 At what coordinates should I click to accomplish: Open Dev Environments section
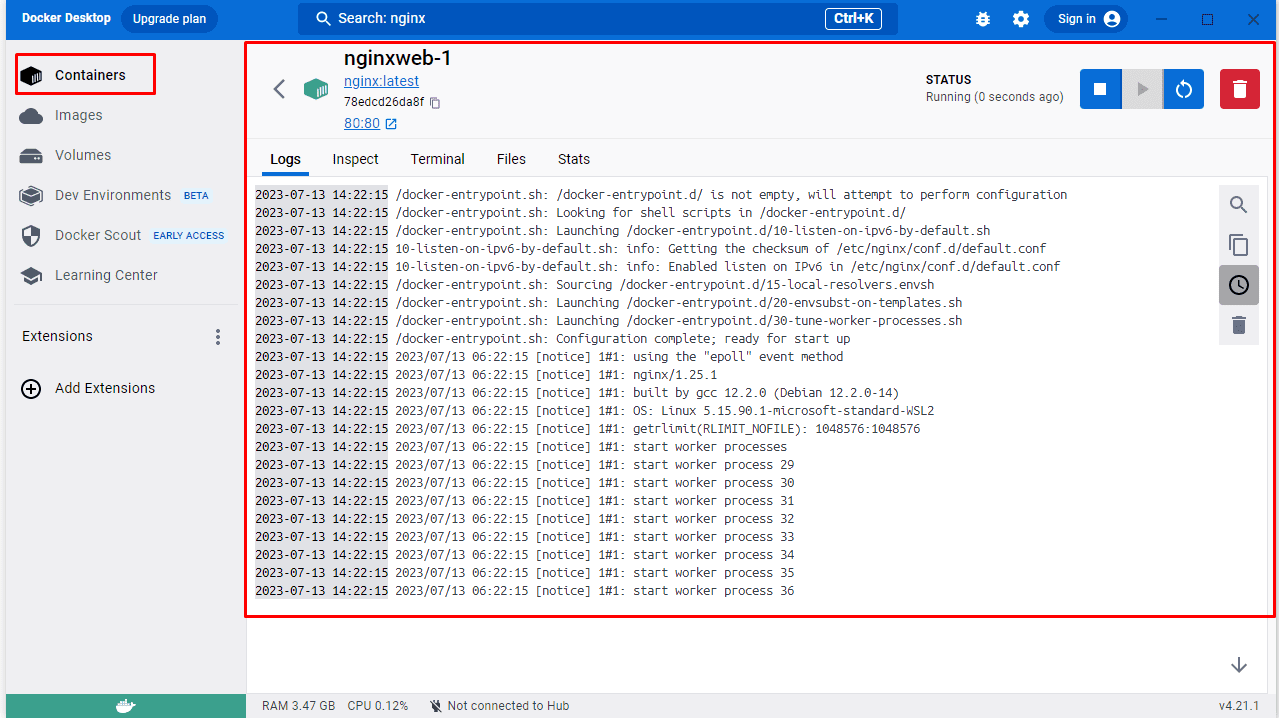coord(113,195)
